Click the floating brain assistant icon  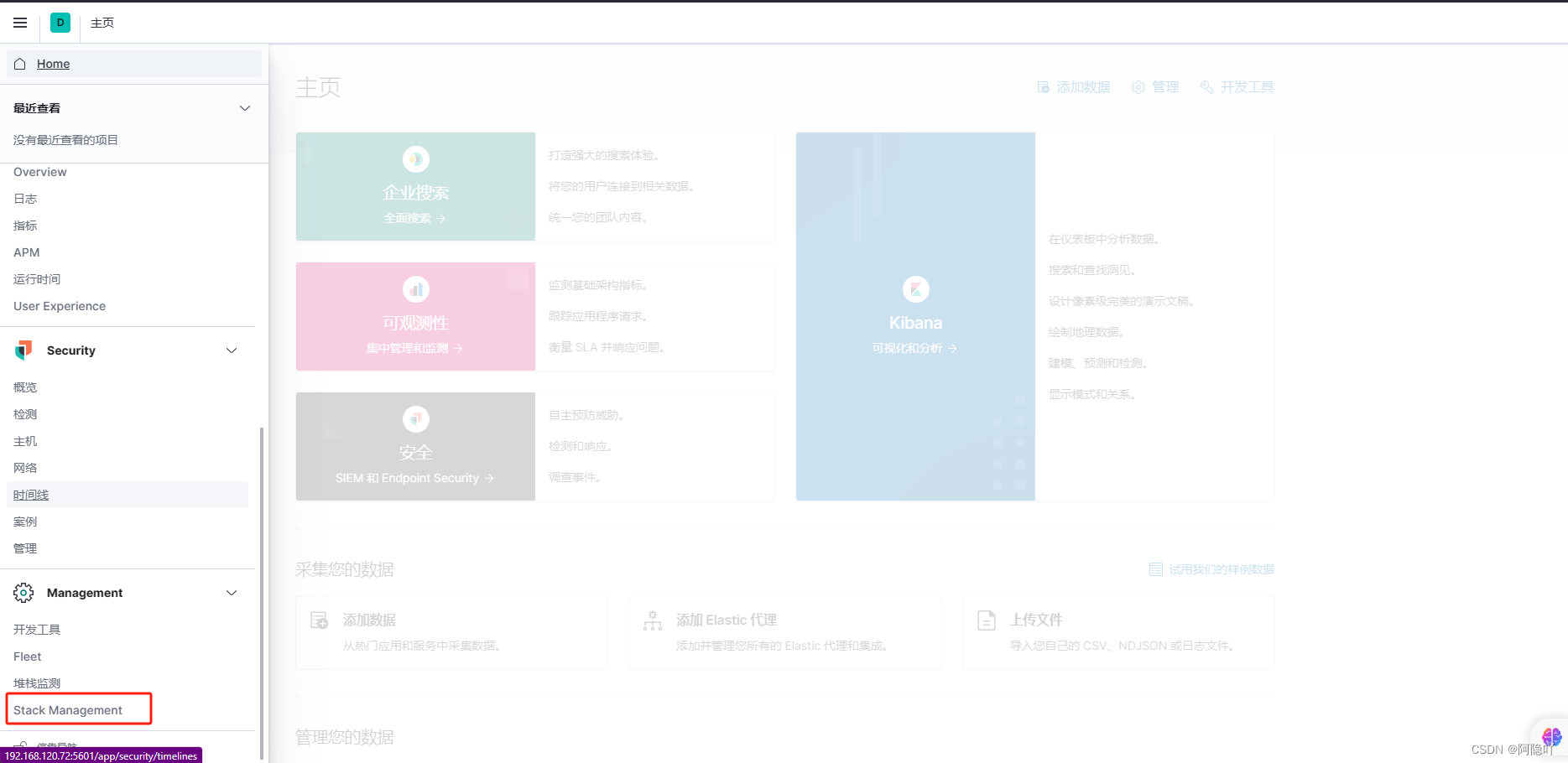(1551, 737)
